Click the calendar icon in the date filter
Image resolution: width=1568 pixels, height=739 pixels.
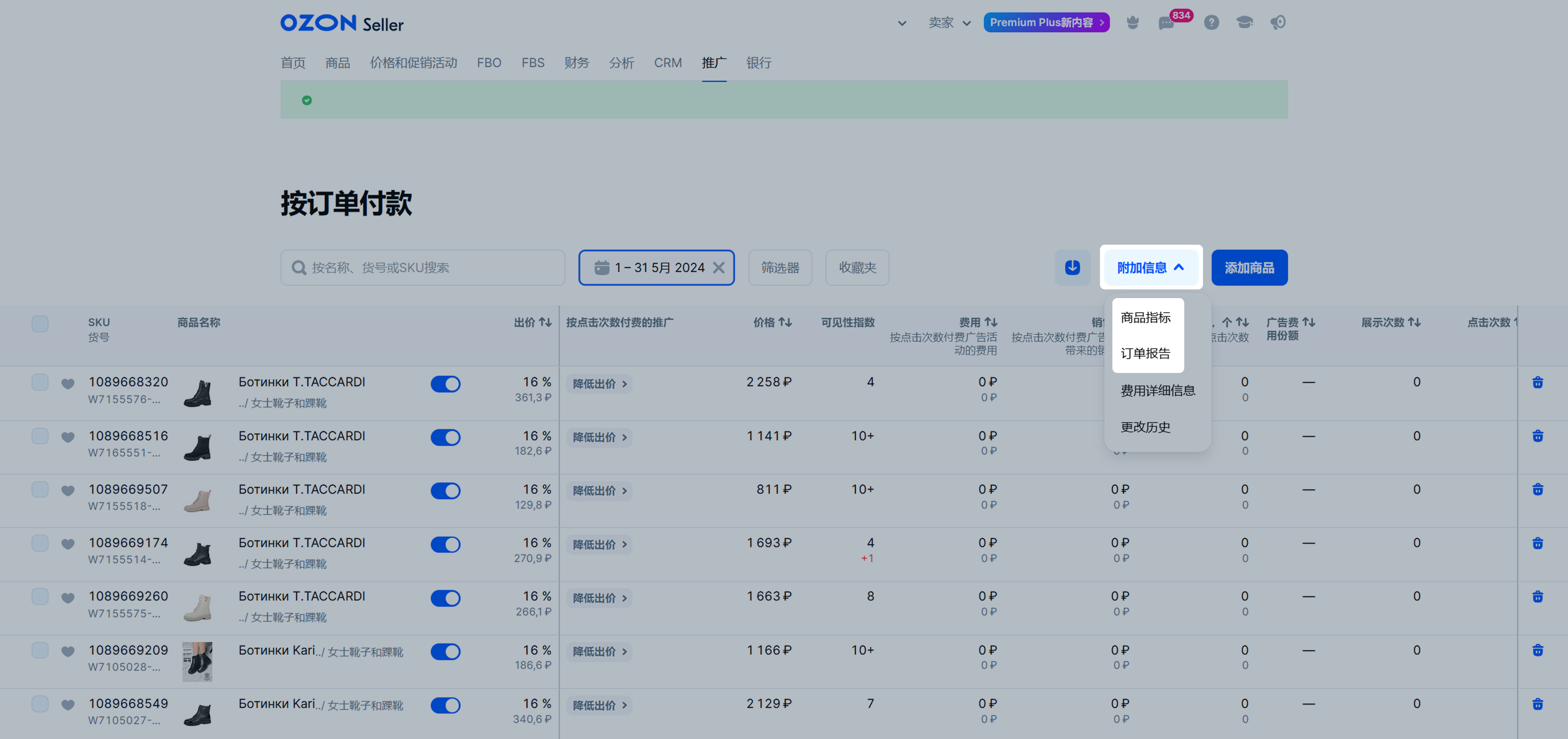coord(602,267)
